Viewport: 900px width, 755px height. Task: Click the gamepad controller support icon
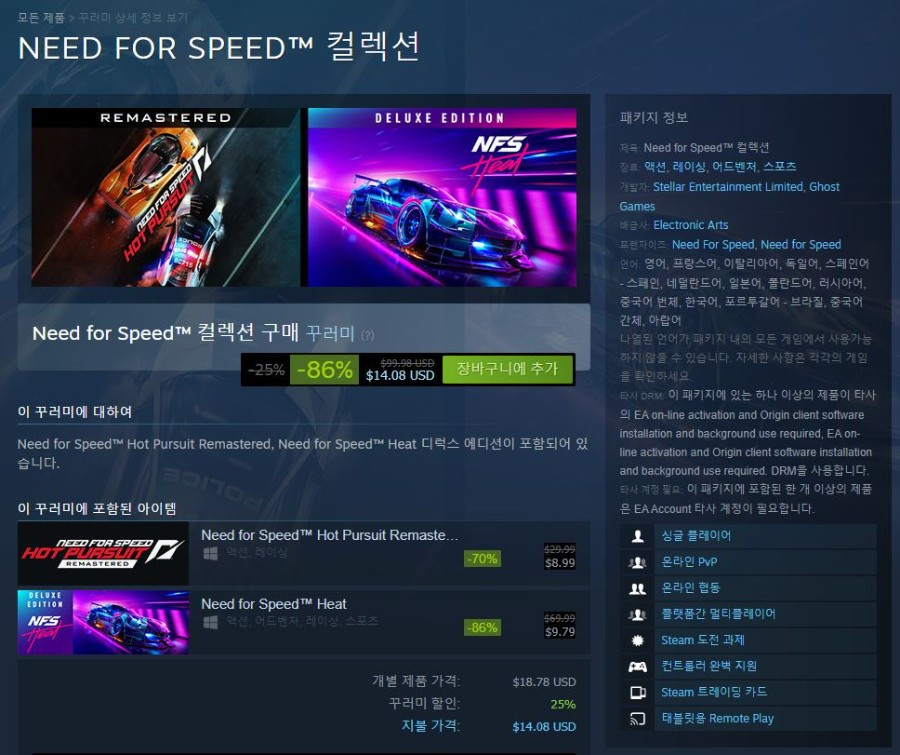(637, 667)
